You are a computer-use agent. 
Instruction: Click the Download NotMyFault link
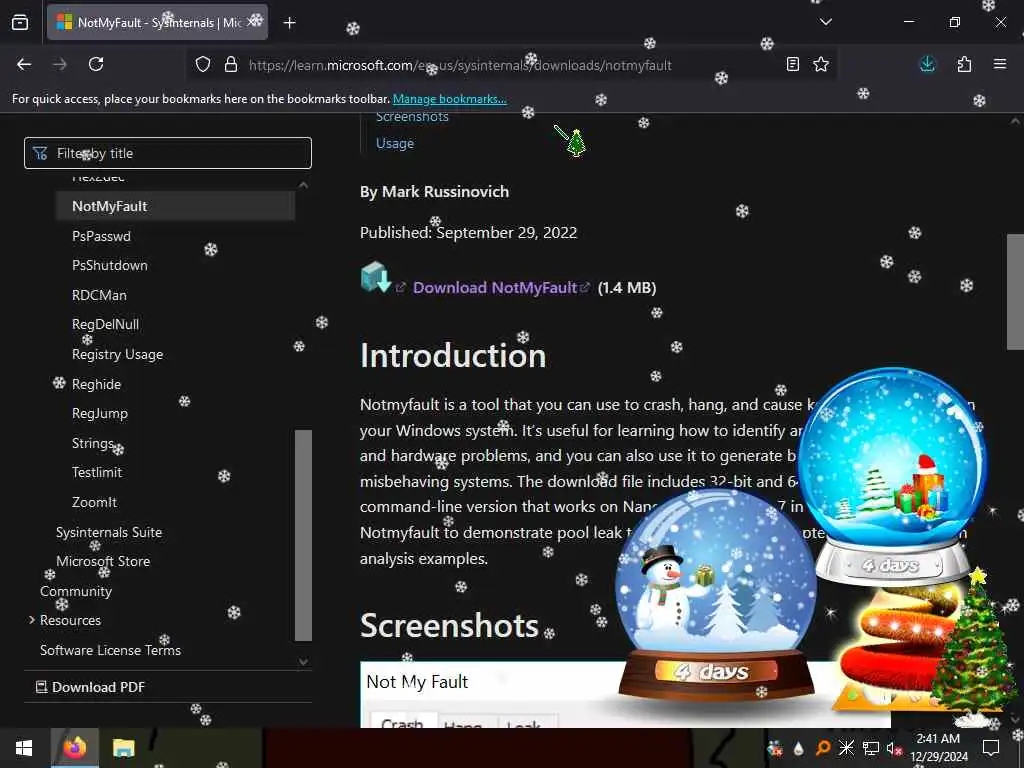click(494, 287)
